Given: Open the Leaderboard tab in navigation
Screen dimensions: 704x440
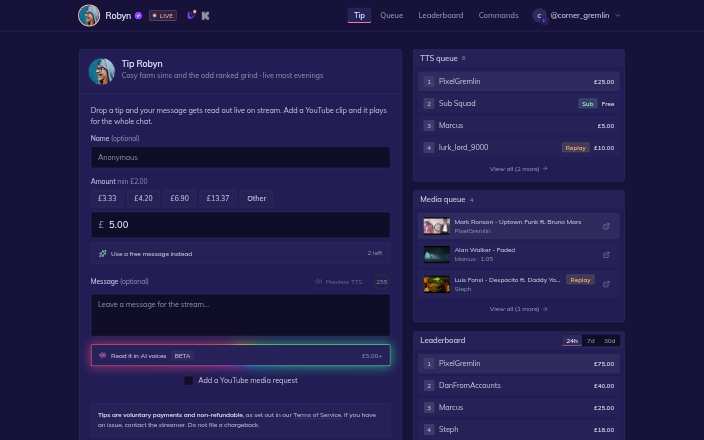Looking at the screenshot, I should (441, 15).
